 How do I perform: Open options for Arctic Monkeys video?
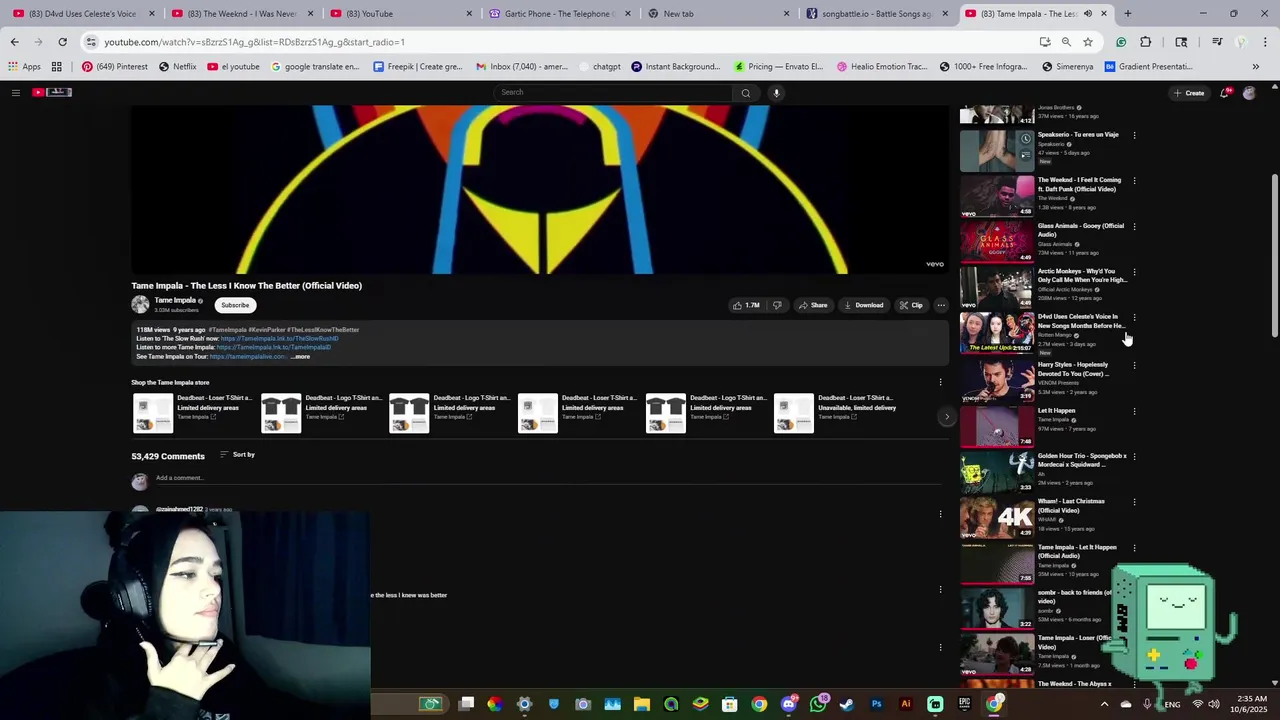coord(1134,272)
